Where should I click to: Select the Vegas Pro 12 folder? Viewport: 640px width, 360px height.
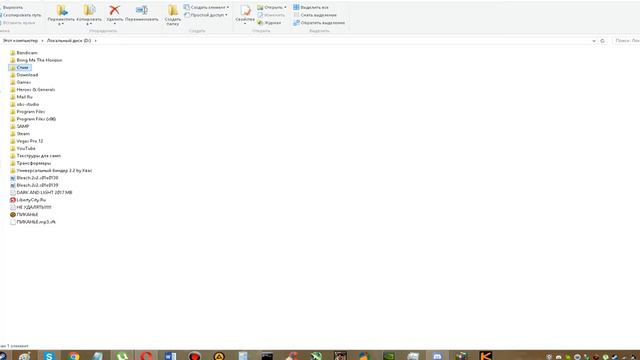click(26, 141)
